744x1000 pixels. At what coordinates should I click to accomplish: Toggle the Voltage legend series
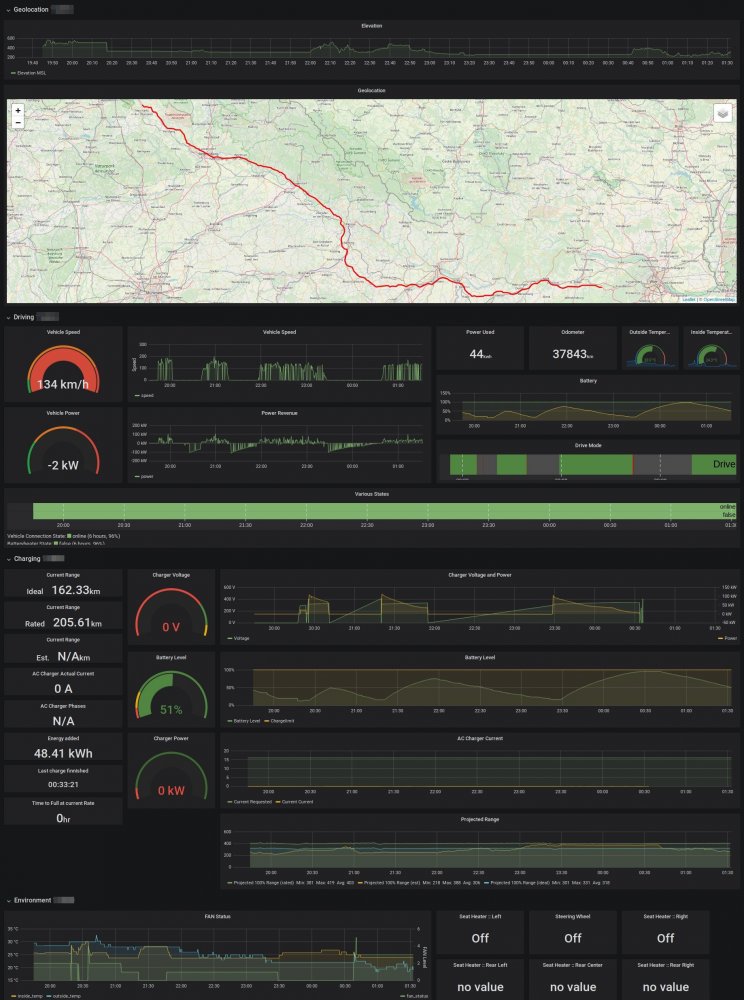[x=238, y=638]
